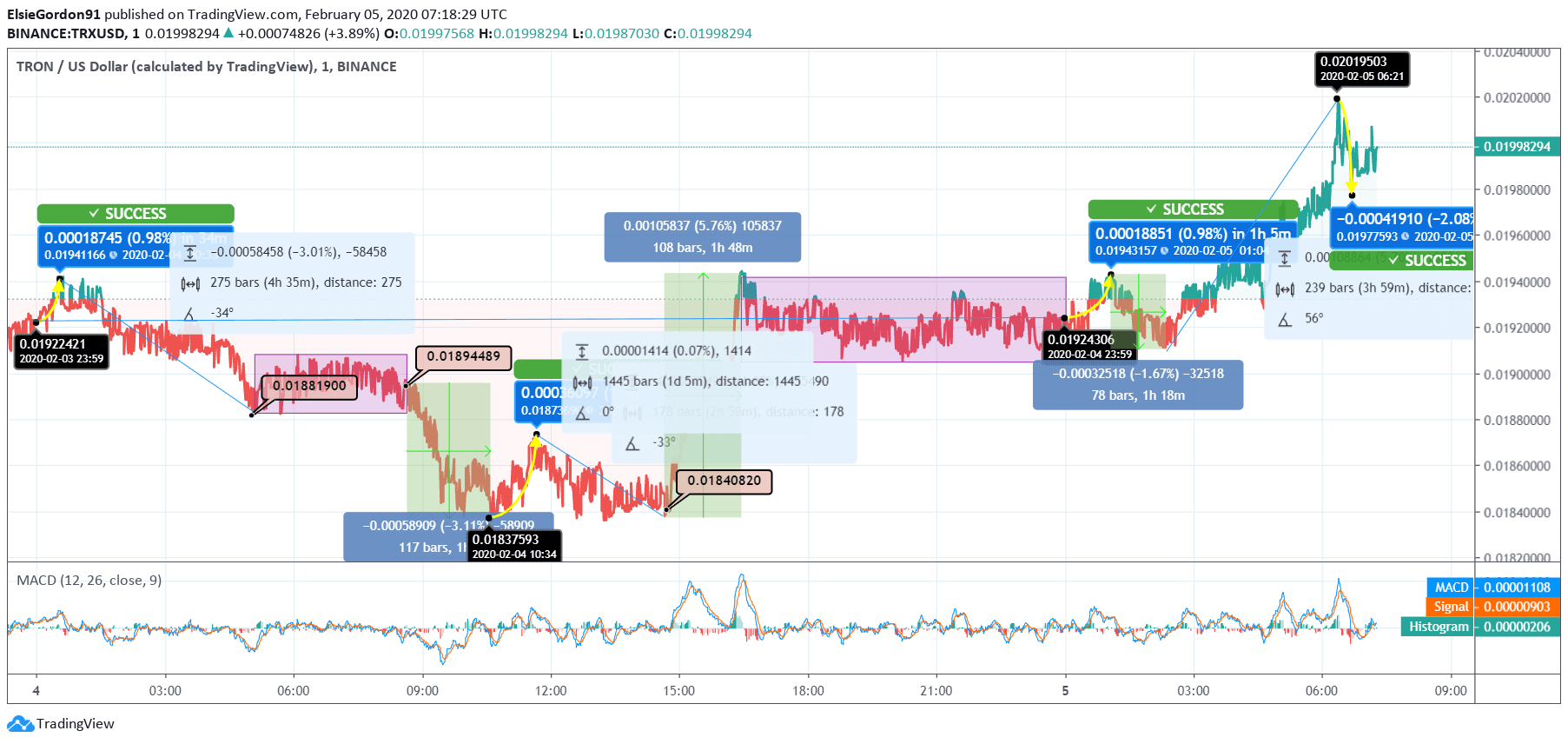The width and height of the screenshot is (1568, 744).
Task: Click the TradingView cloud logo icon
Action: point(20,723)
